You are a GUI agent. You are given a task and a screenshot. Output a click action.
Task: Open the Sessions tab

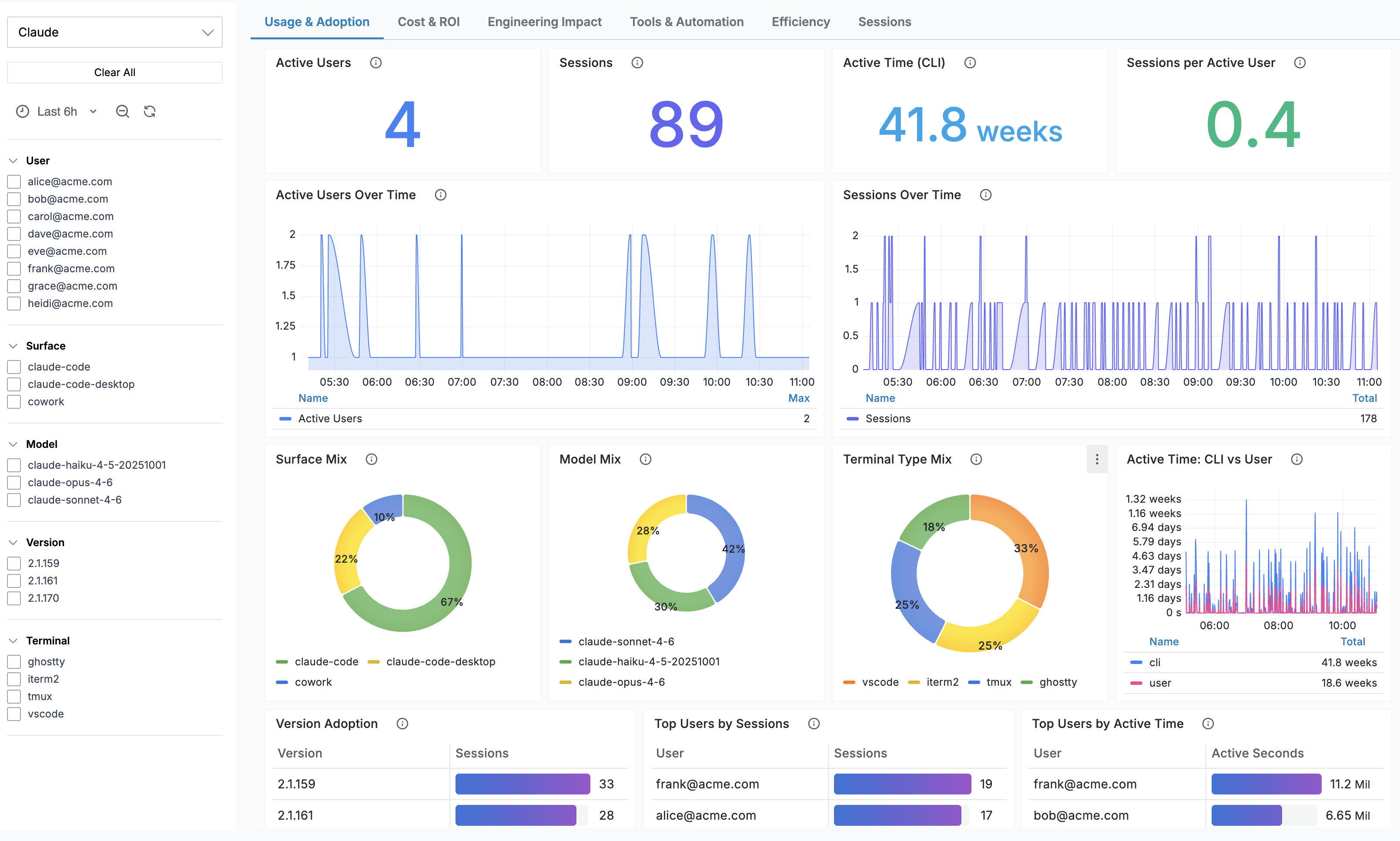coord(885,22)
